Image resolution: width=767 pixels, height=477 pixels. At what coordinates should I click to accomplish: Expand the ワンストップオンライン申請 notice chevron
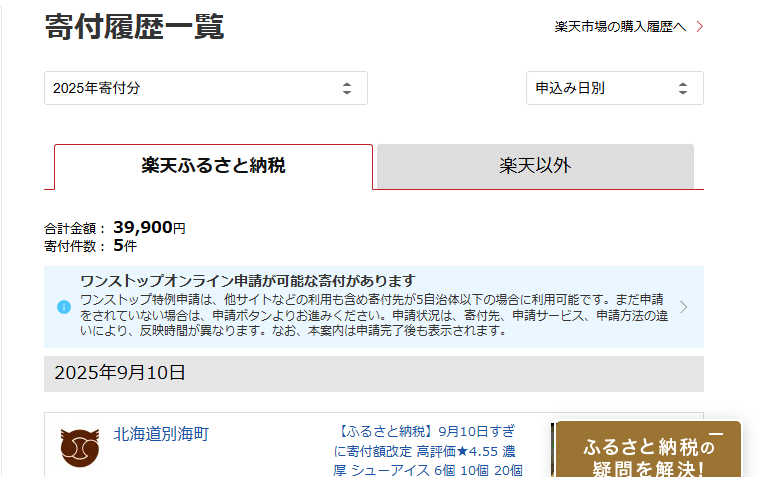[x=684, y=307]
